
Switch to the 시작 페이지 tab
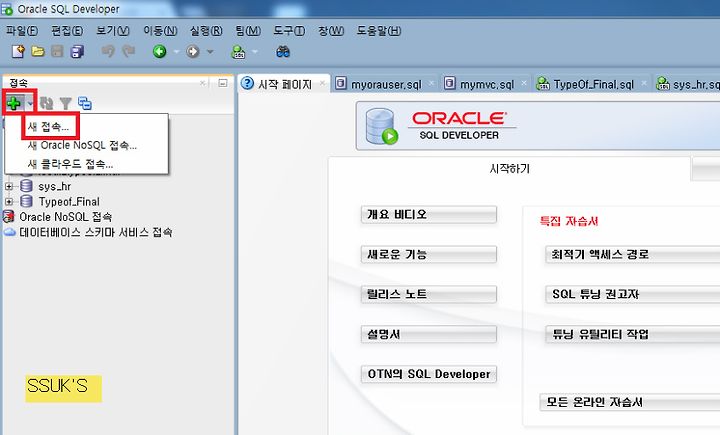coord(285,84)
